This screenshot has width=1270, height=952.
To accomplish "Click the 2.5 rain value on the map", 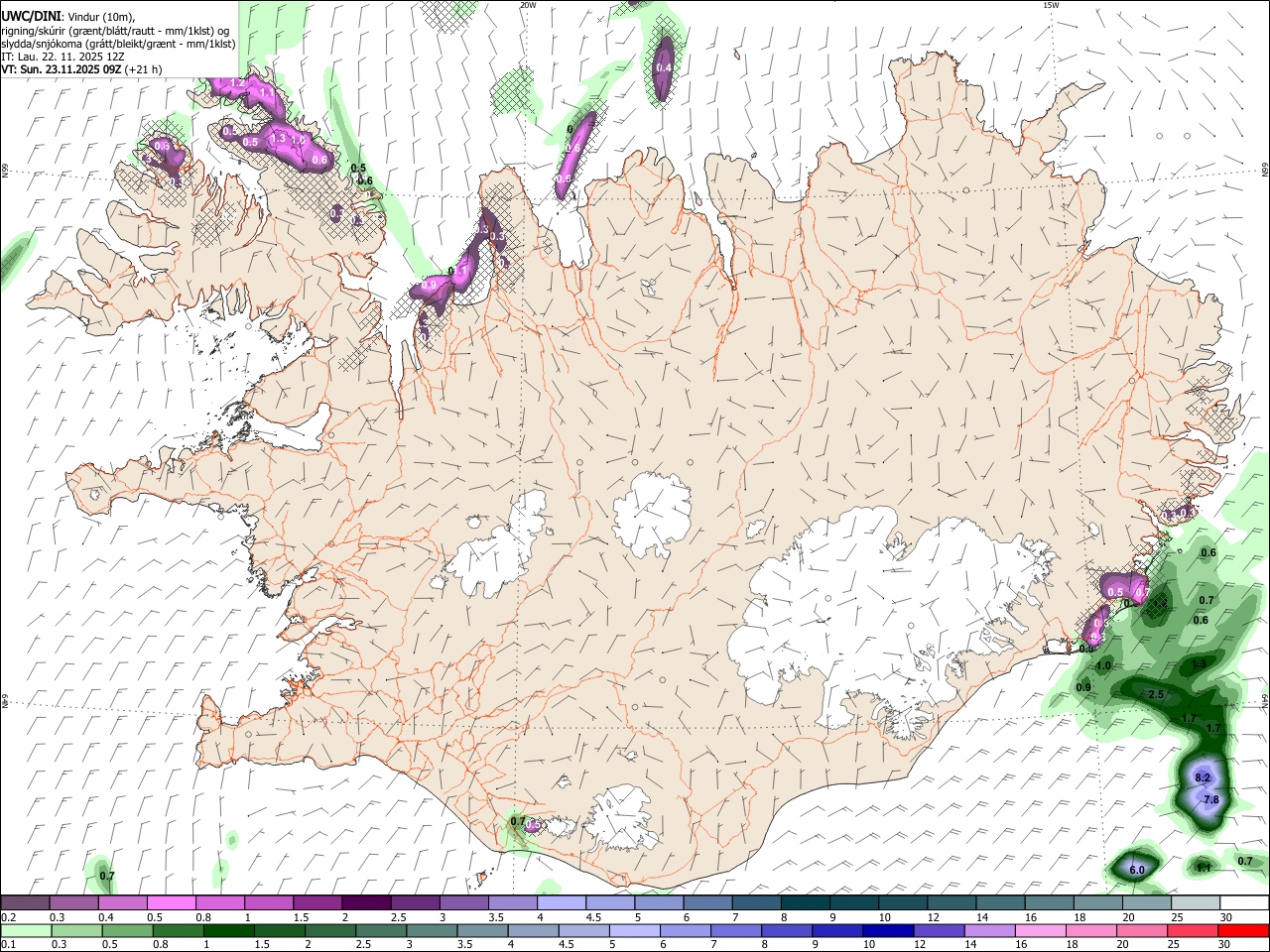I will click(x=1155, y=695).
